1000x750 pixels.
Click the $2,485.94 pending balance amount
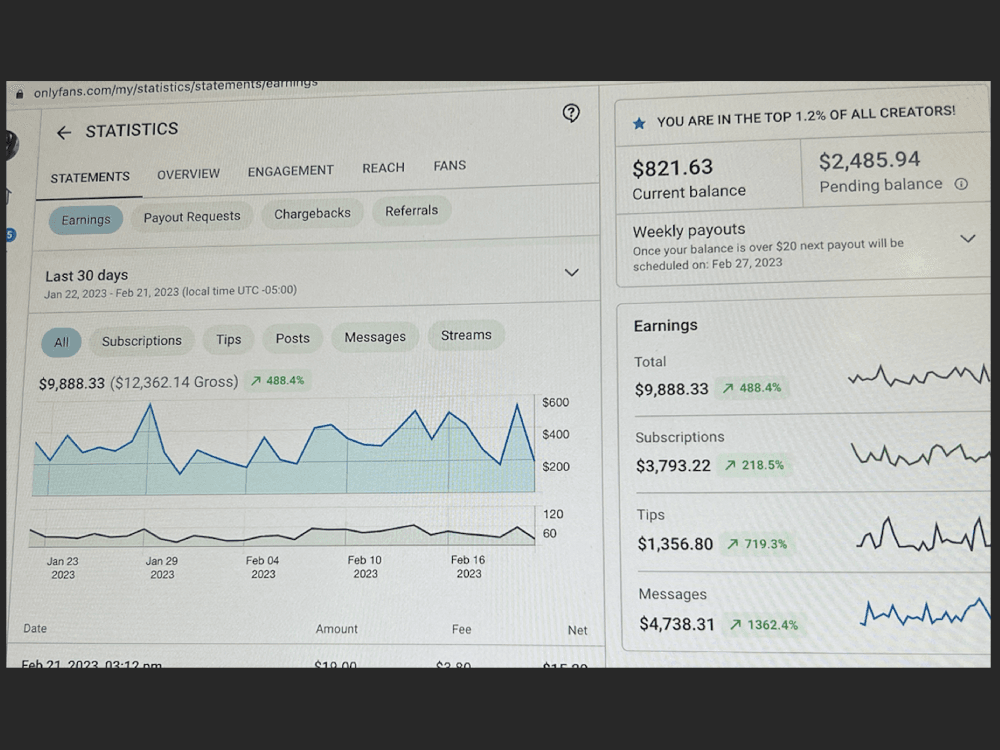tap(870, 161)
